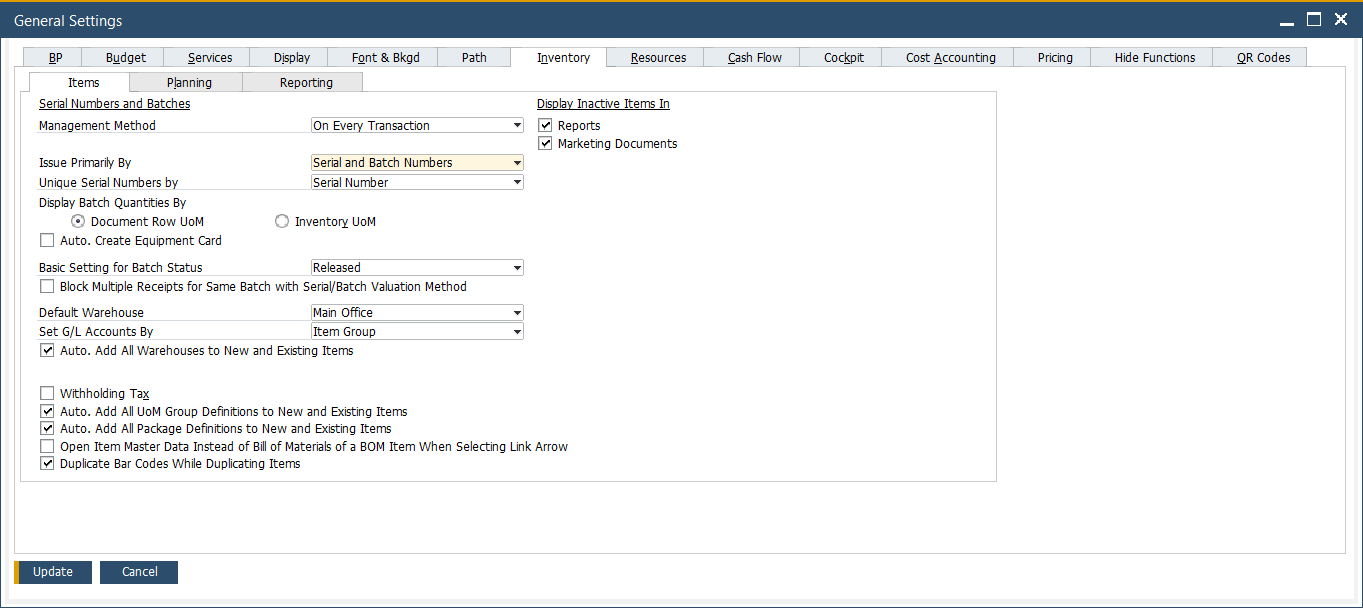Click the Management Method label
Image resolution: width=1363 pixels, height=608 pixels.
[97, 125]
